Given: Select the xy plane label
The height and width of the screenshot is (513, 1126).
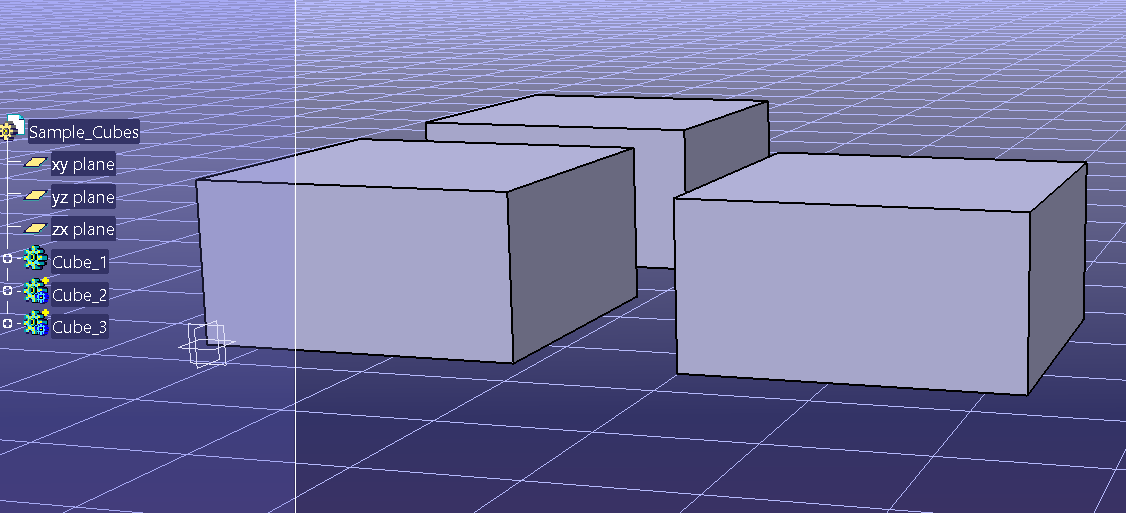Looking at the screenshot, I should [83, 165].
